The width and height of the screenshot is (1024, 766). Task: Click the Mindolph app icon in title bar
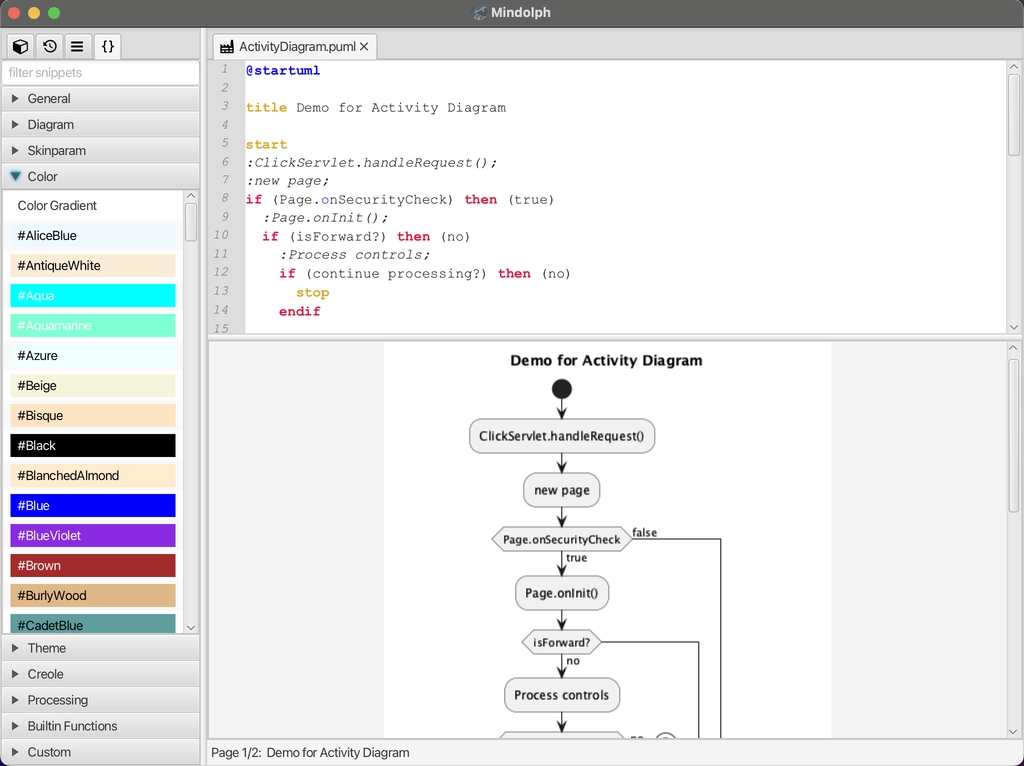coord(480,13)
